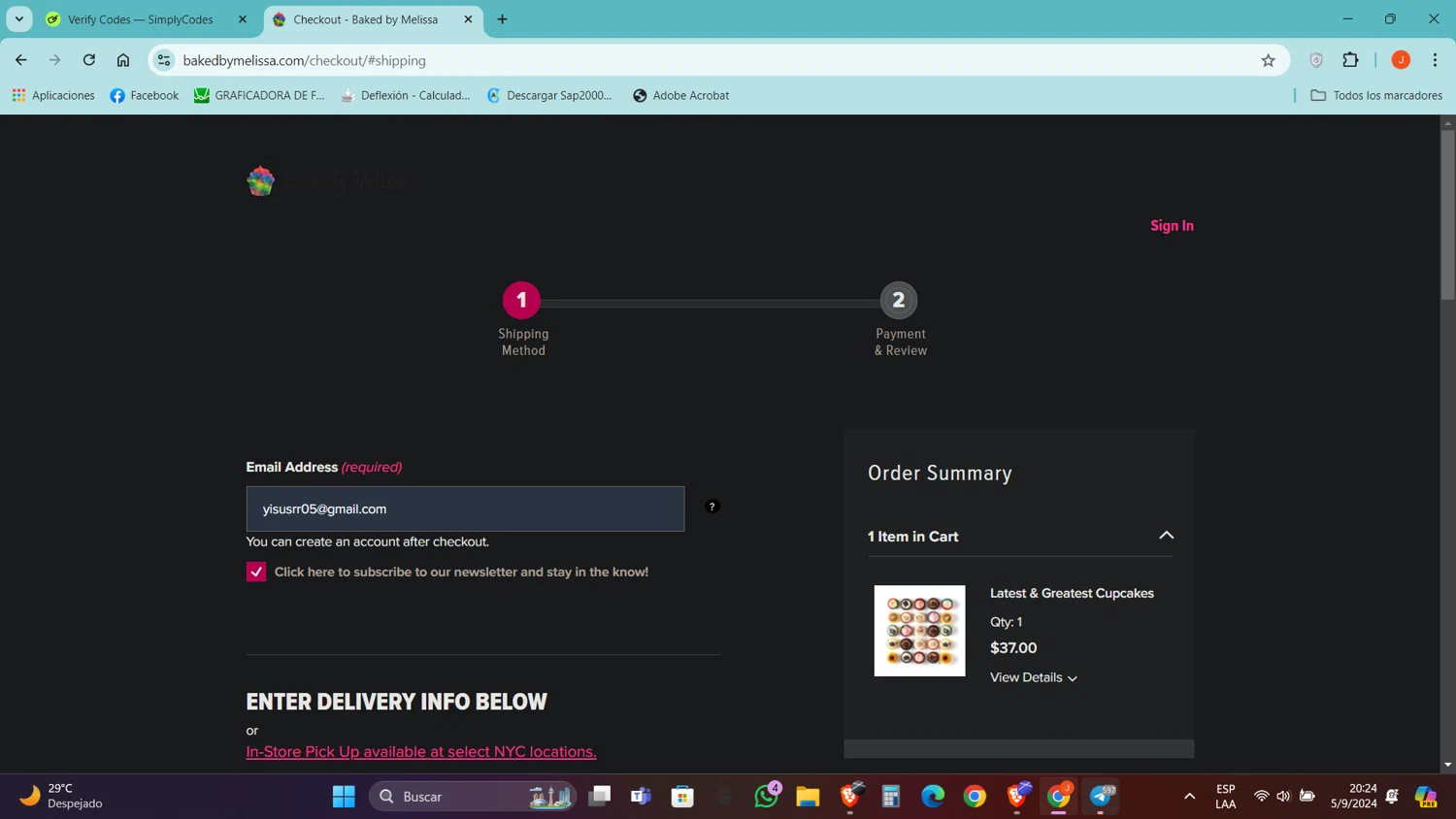Open Todos los marcadores folder
The height and width of the screenshot is (819, 1456).
(1376, 95)
